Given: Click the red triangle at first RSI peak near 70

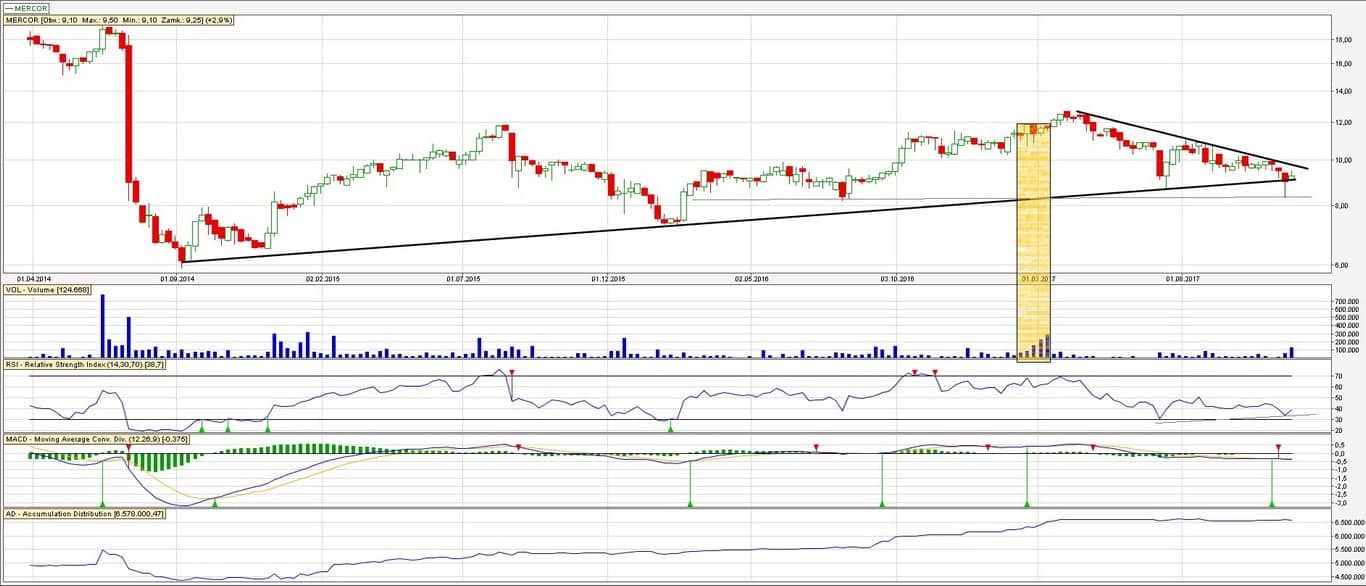Looking at the screenshot, I should (512, 373).
